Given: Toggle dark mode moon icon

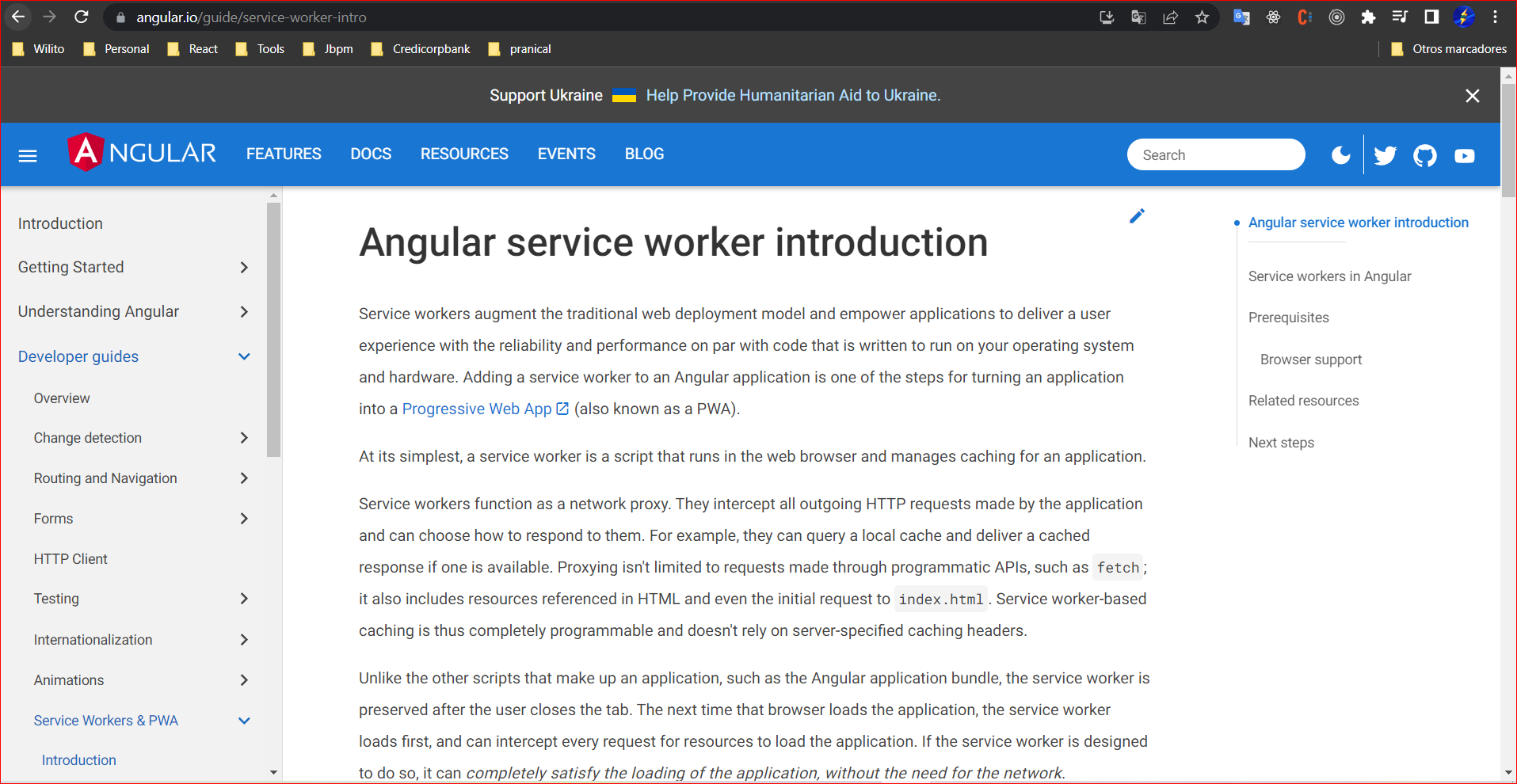Looking at the screenshot, I should 1341,155.
